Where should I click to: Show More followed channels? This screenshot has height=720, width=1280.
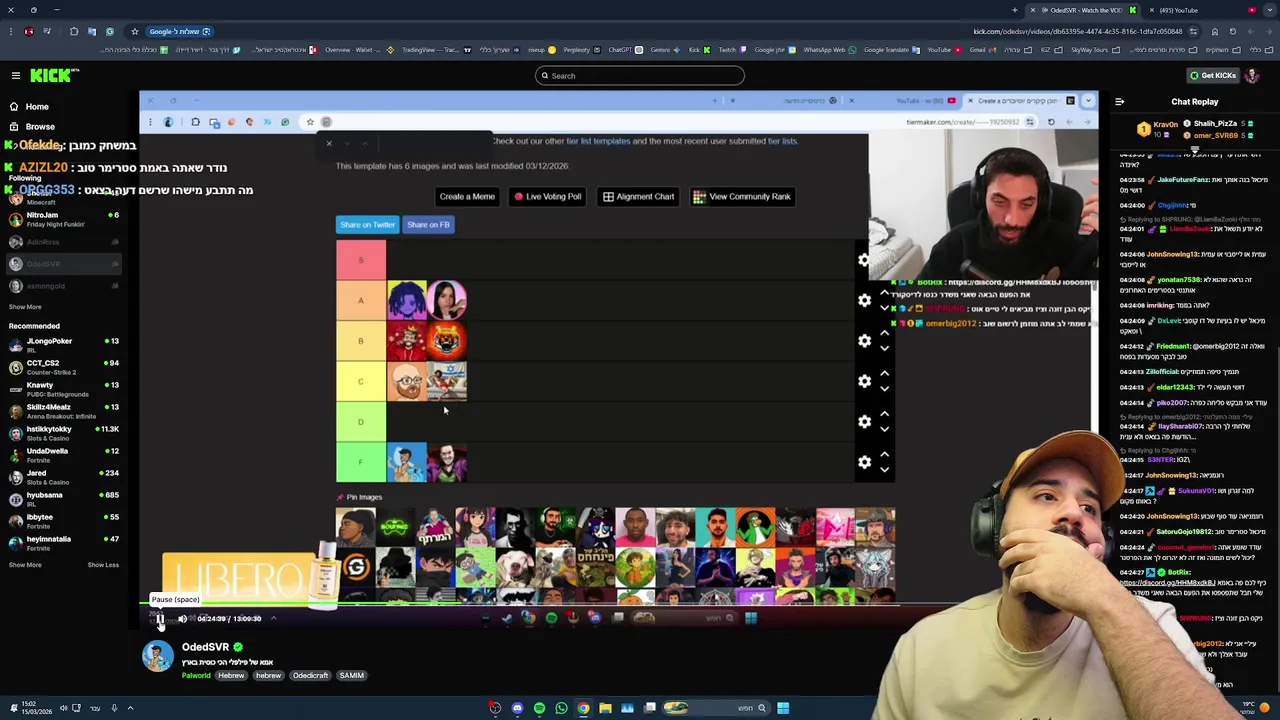pos(25,307)
